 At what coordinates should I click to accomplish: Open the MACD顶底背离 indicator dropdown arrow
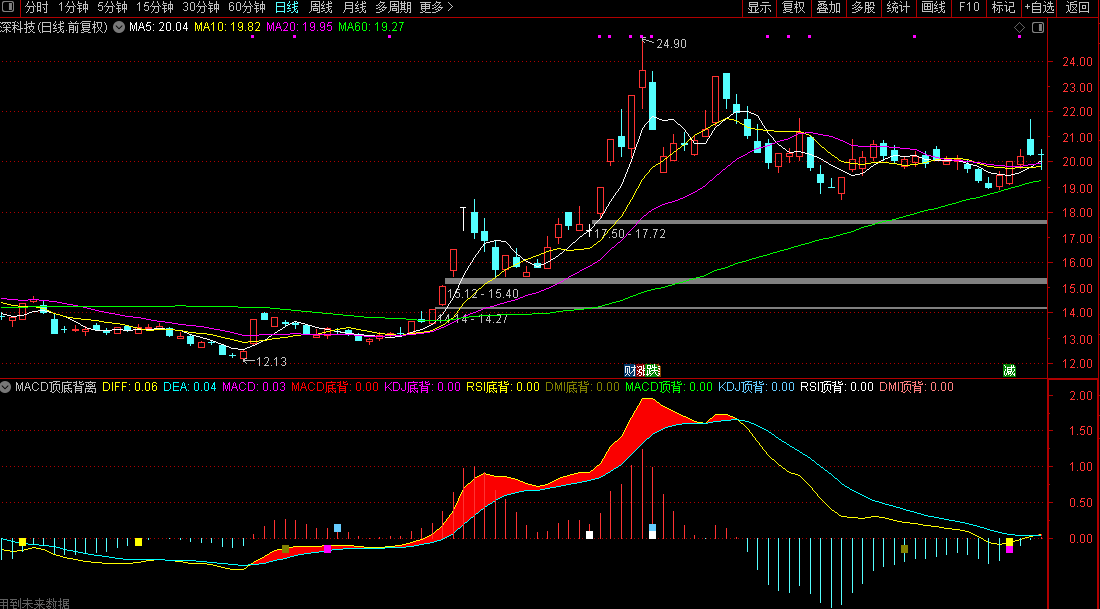[6, 387]
